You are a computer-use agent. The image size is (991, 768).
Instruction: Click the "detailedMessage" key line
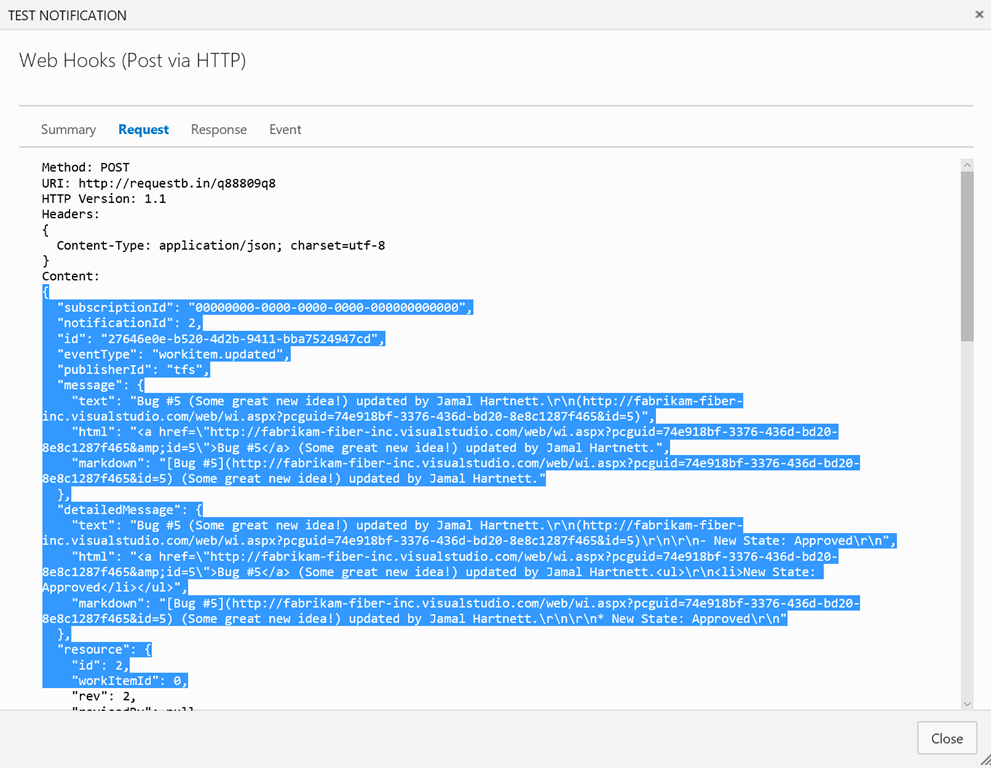(130, 510)
